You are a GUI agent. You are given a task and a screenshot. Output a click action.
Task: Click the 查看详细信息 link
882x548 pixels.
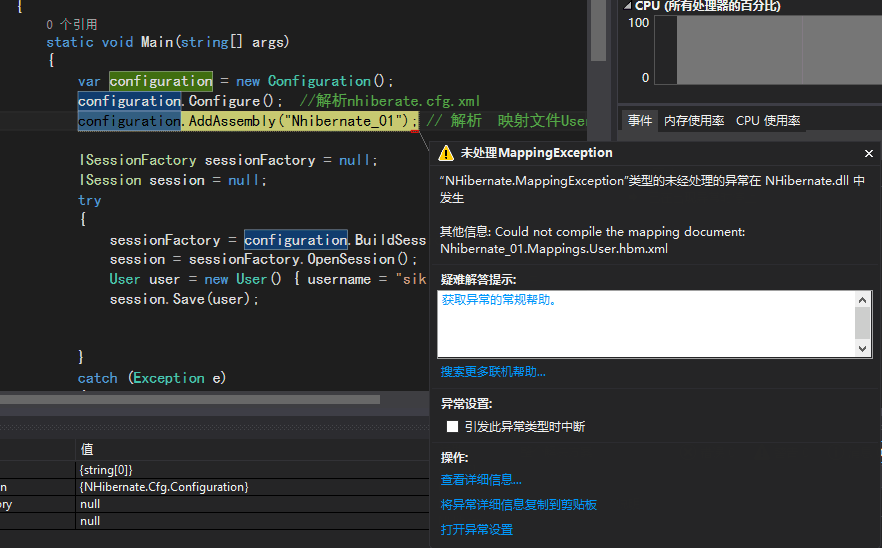[481, 480]
